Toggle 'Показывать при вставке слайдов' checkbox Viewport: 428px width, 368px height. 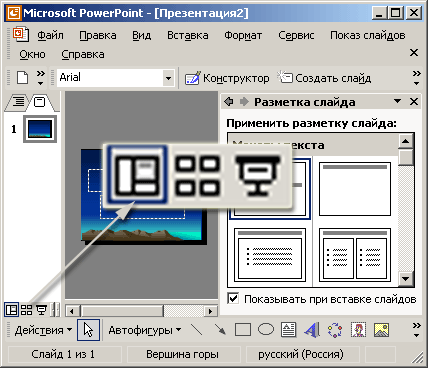[233, 298]
